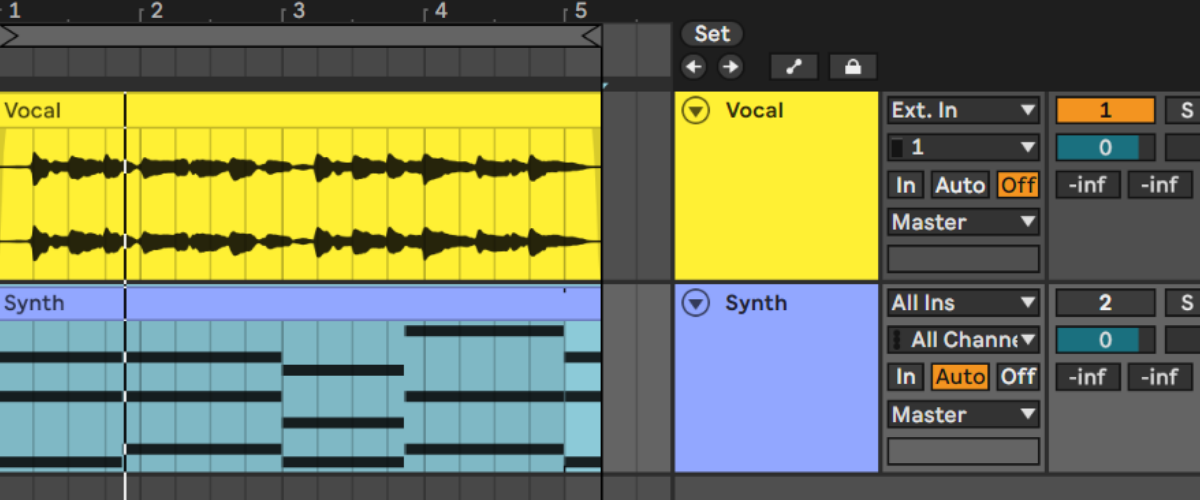1200x500 pixels.
Task: Solo the Vocal track
Action: [1185, 110]
